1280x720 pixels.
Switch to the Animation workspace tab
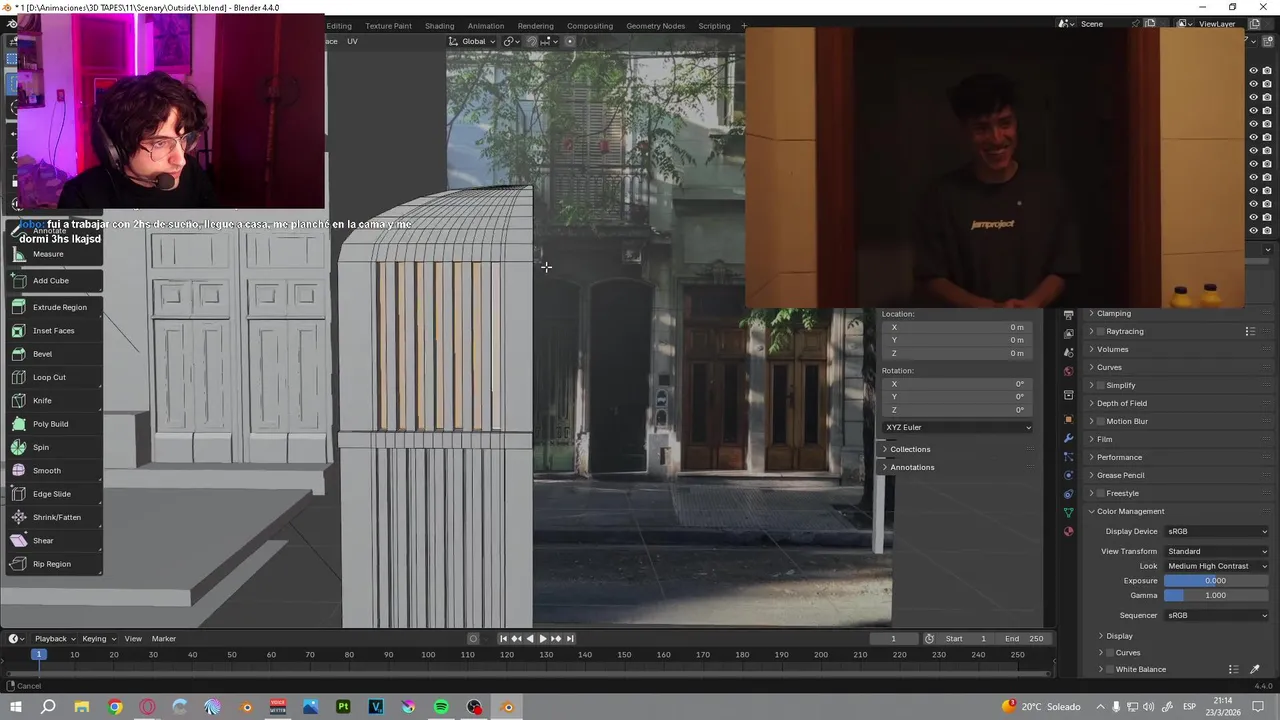486,26
